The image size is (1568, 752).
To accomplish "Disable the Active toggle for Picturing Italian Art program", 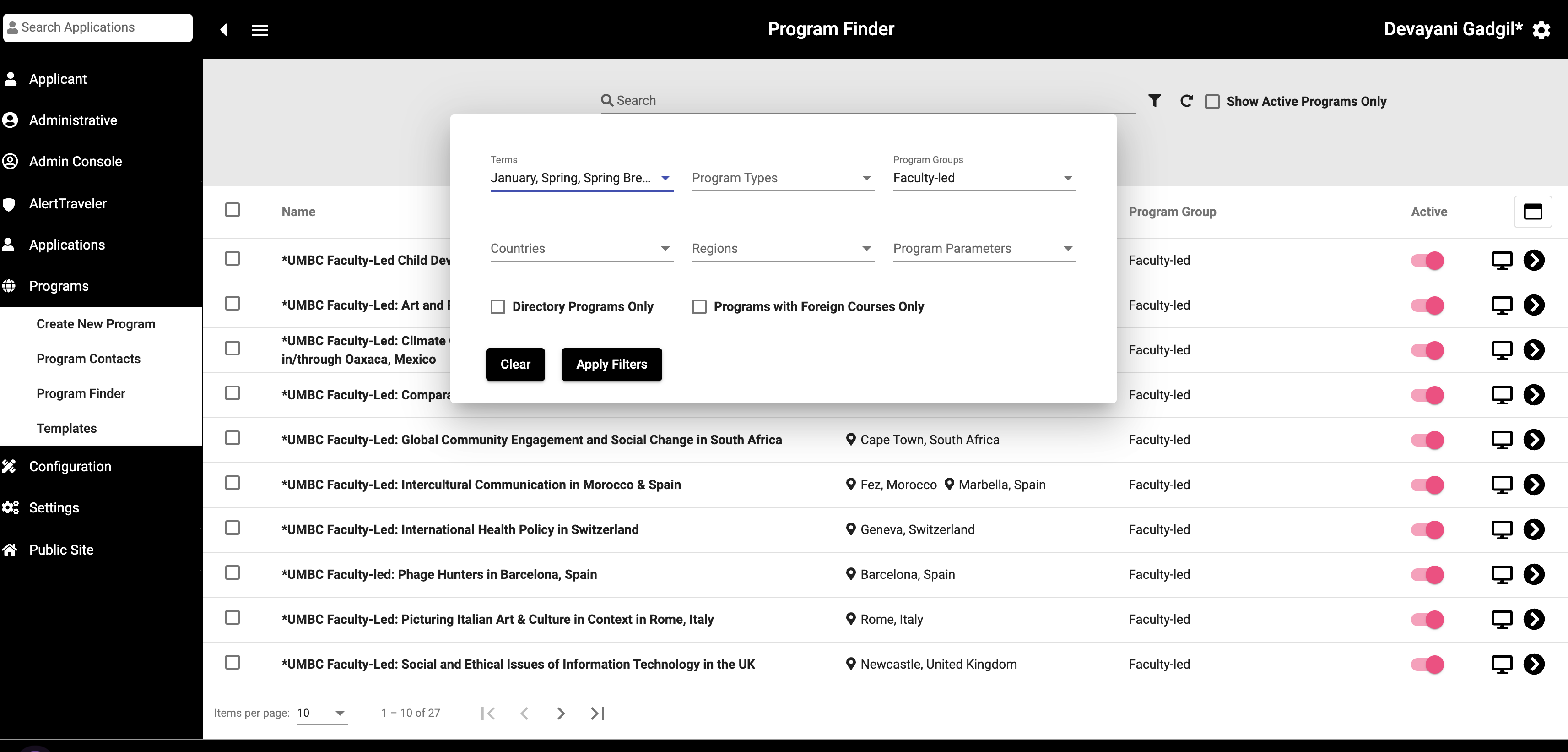I will pyautogui.click(x=1427, y=619).
